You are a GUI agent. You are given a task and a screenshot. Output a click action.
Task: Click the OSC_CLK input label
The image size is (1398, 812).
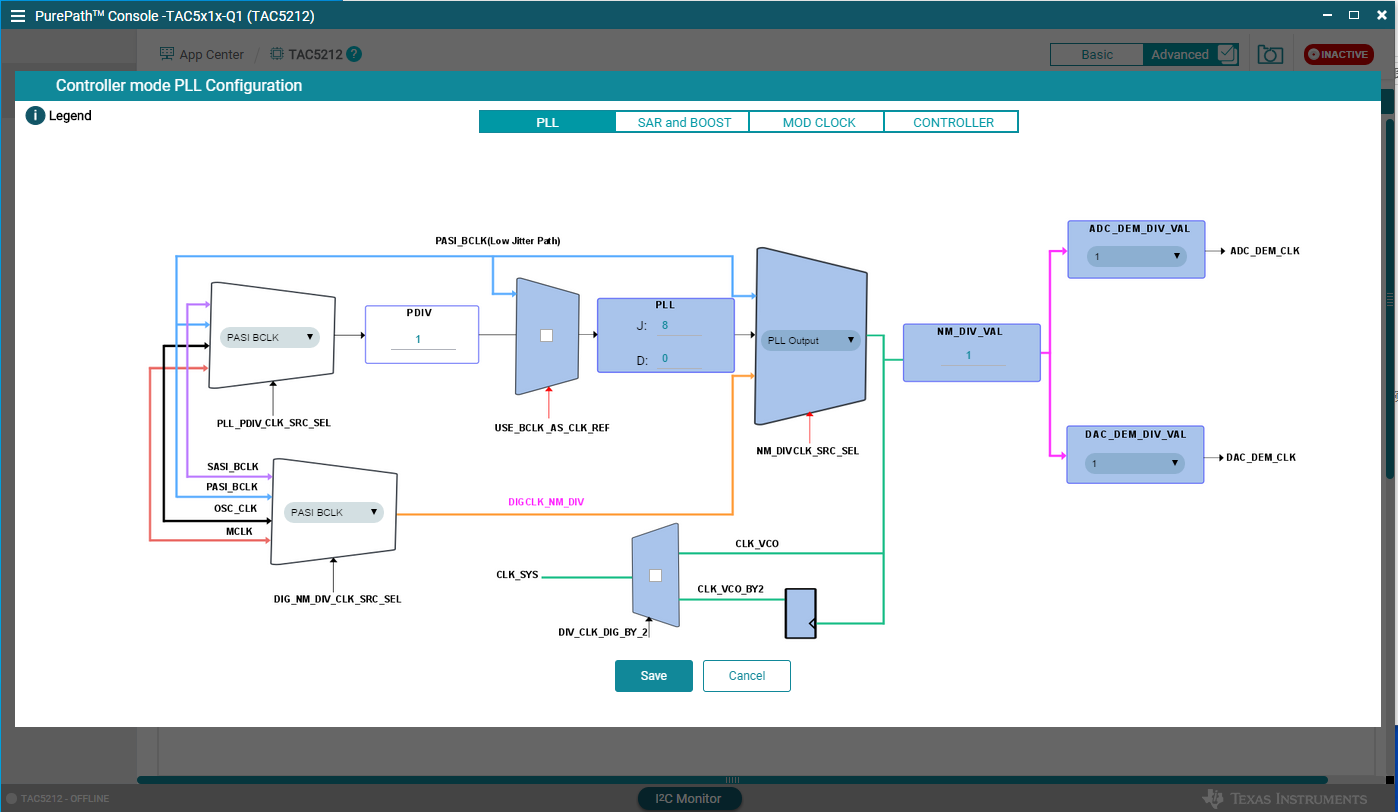[236, 508]
